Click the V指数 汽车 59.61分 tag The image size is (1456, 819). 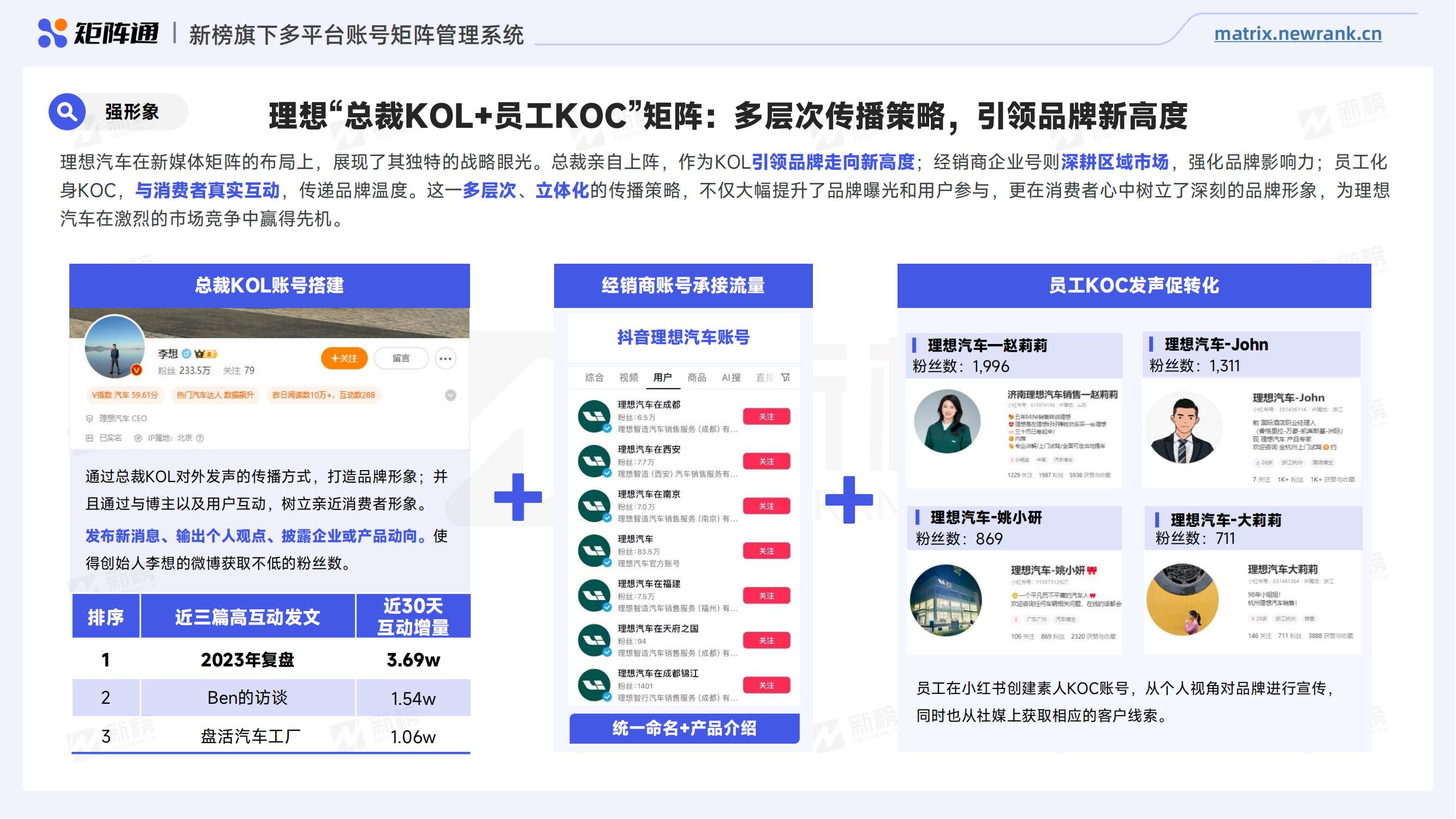(x=125, y=395)
